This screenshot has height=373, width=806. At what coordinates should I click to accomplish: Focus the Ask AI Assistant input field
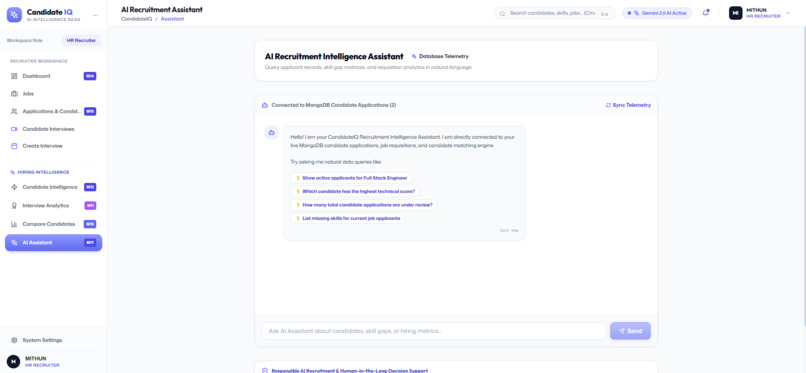[433, 331]
